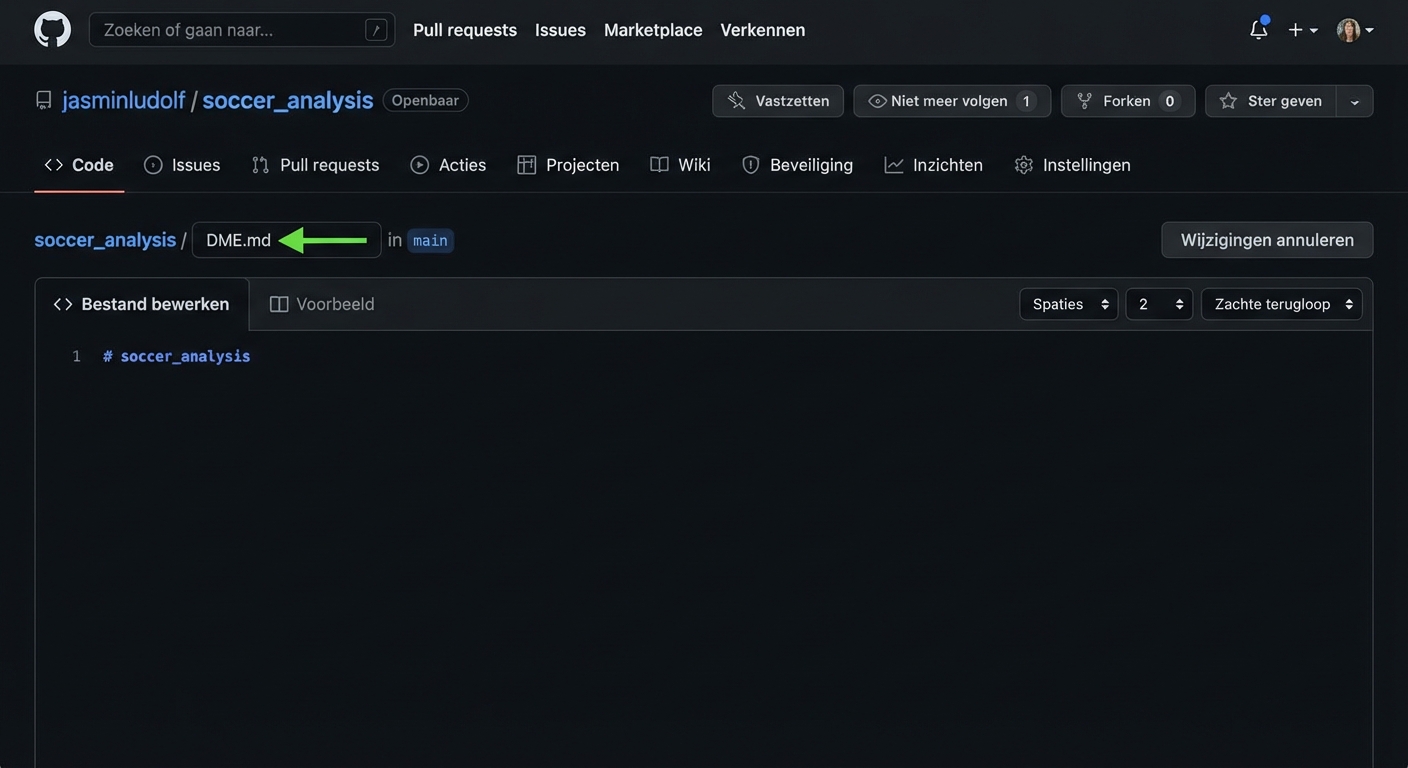Pin repository with Vastzetten button
The width and height of the screenshot is (1408, 768).
tap(778, 101)
